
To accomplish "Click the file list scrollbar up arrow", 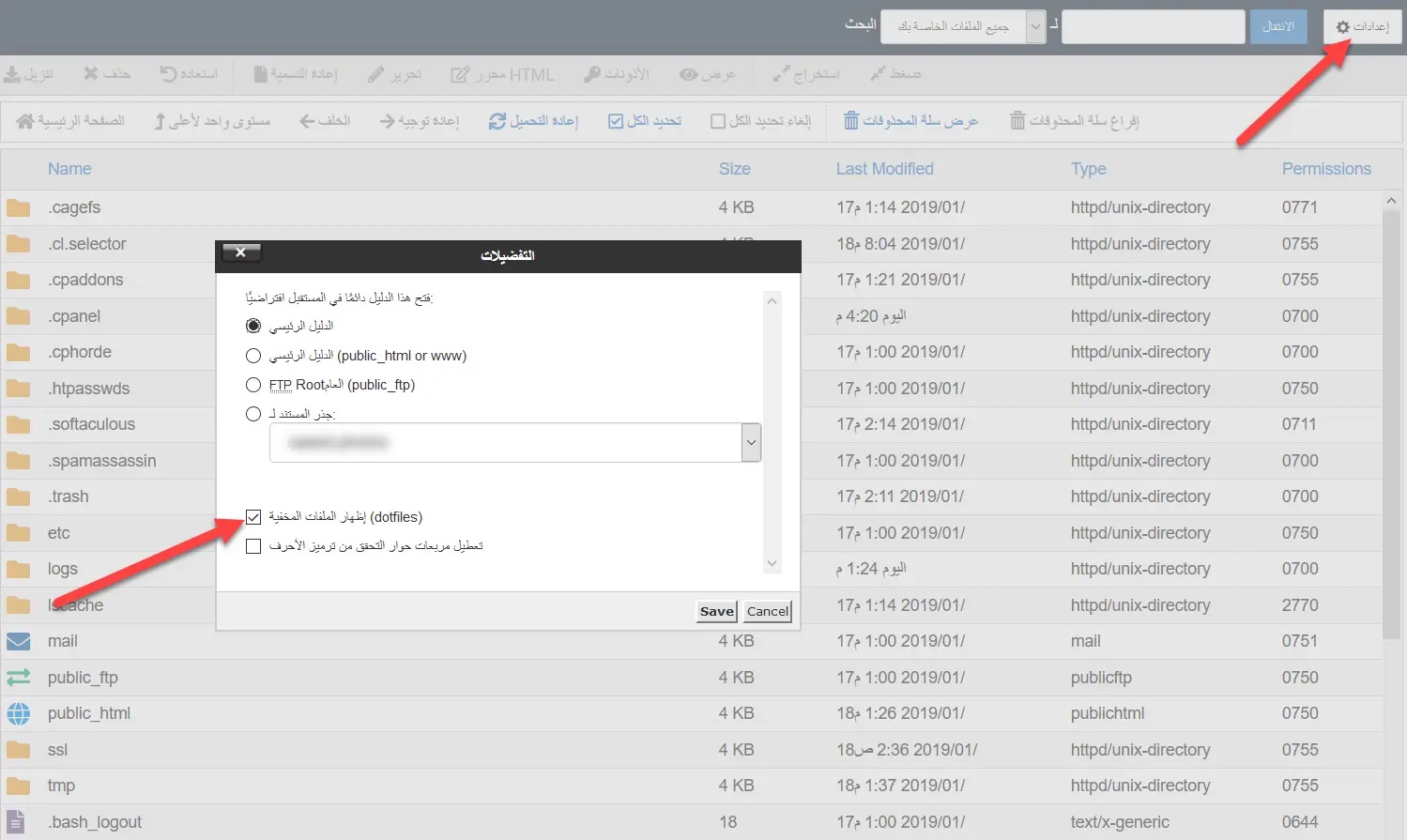I will (x=1391, y=201).
